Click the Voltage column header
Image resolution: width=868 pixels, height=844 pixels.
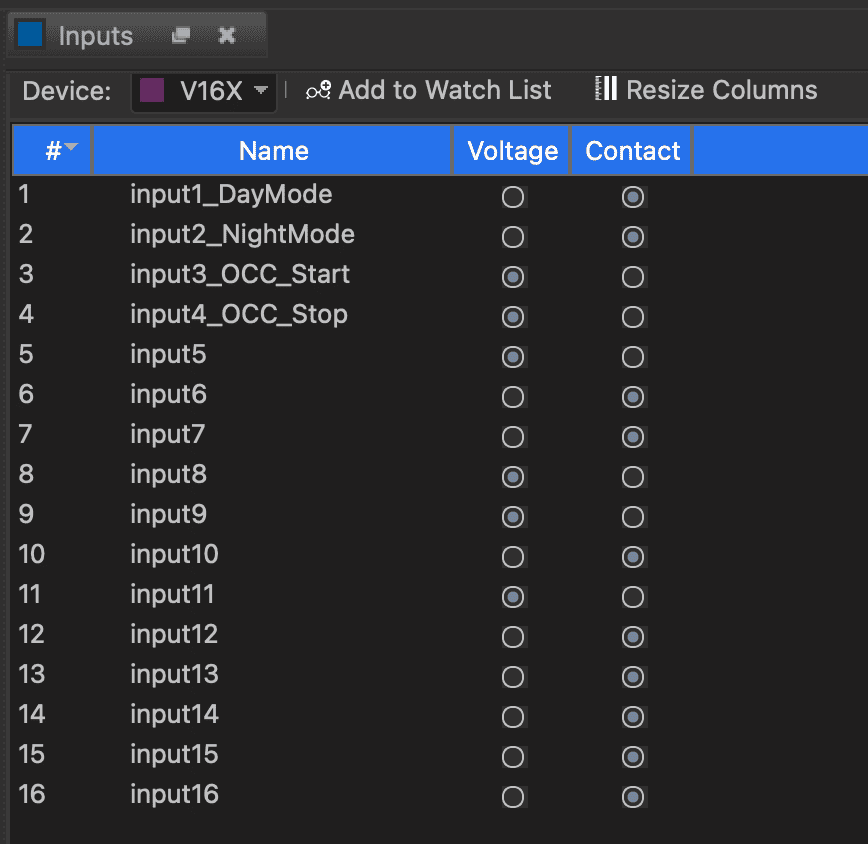[x=512, y=151]
